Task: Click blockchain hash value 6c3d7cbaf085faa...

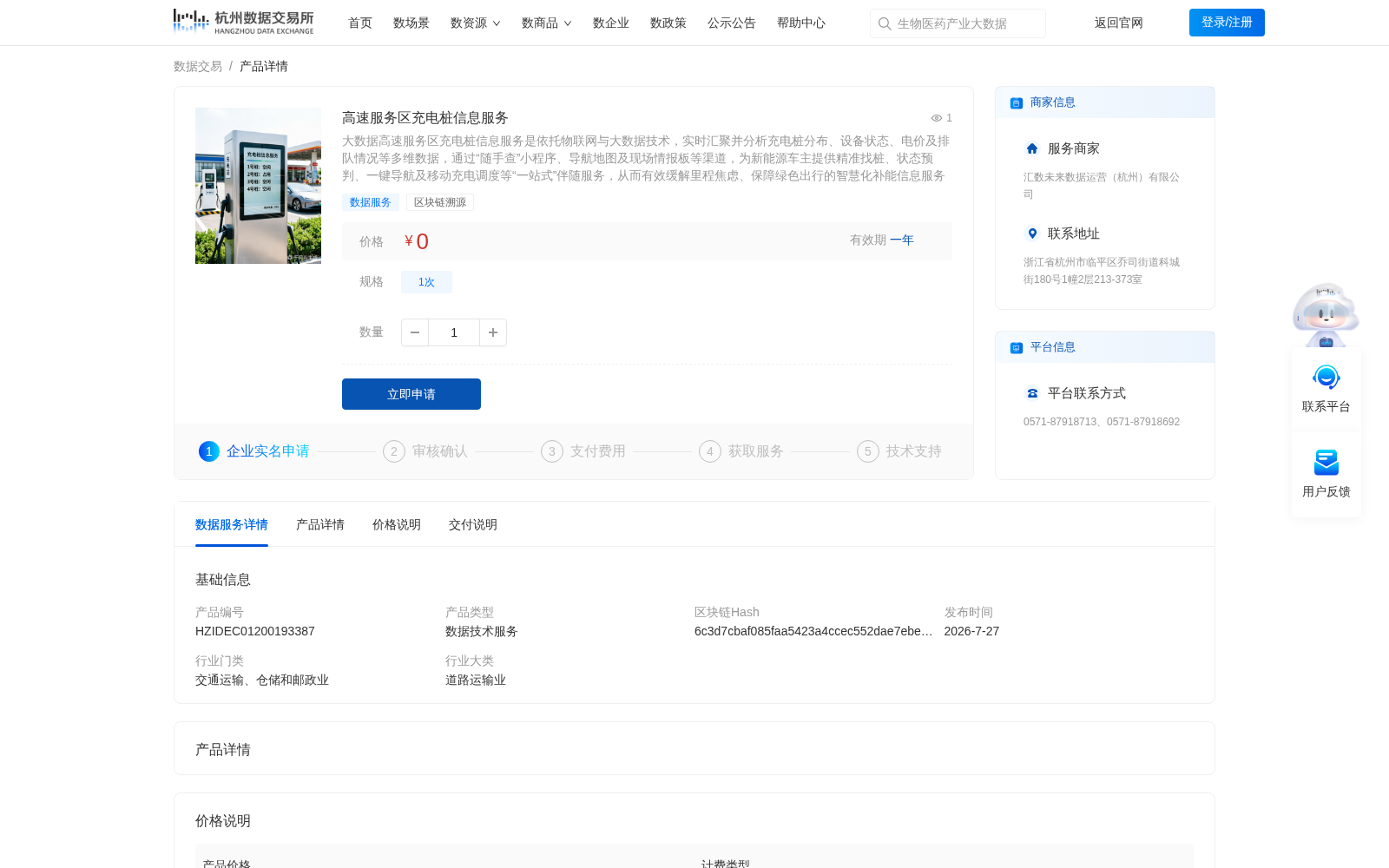Action: pyautogui.click(x=813, y=631)
